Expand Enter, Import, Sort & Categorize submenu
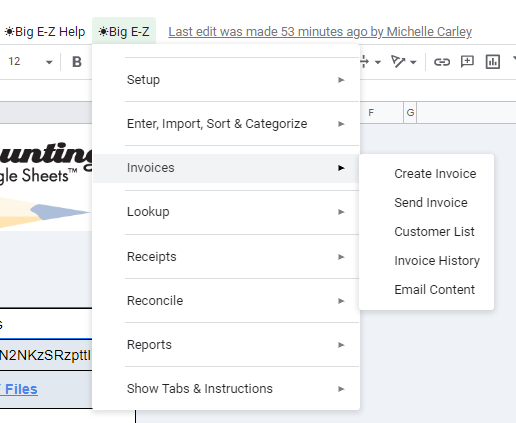This screenshot has height=423, width=516. pyautogui.click(x=226, y=124)
